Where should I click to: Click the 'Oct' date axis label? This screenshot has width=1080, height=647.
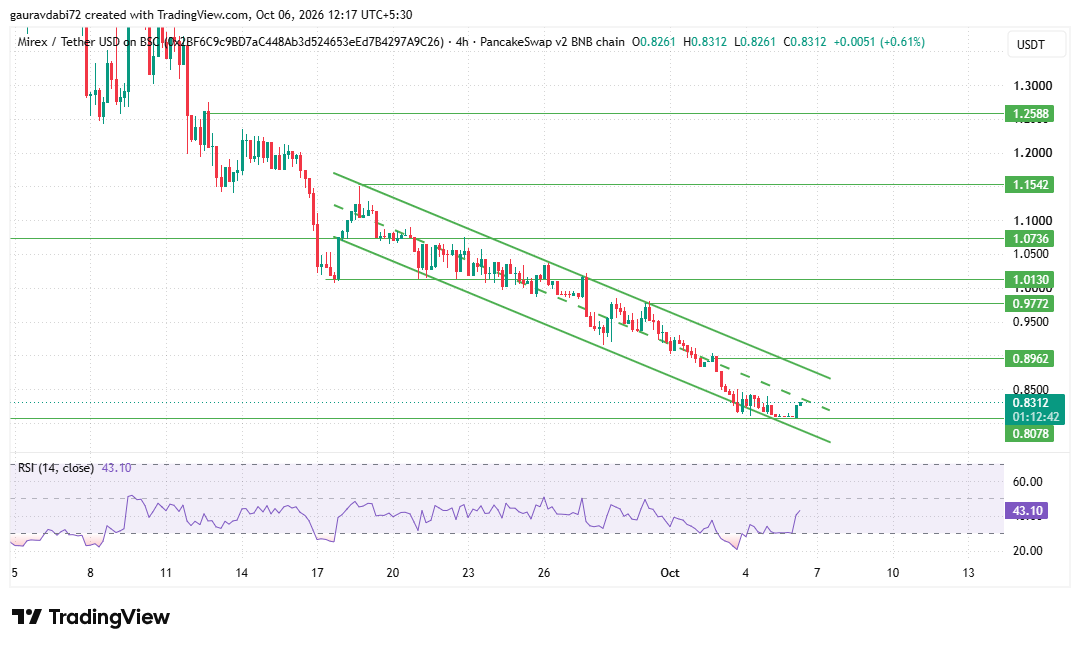coord(669,573)
